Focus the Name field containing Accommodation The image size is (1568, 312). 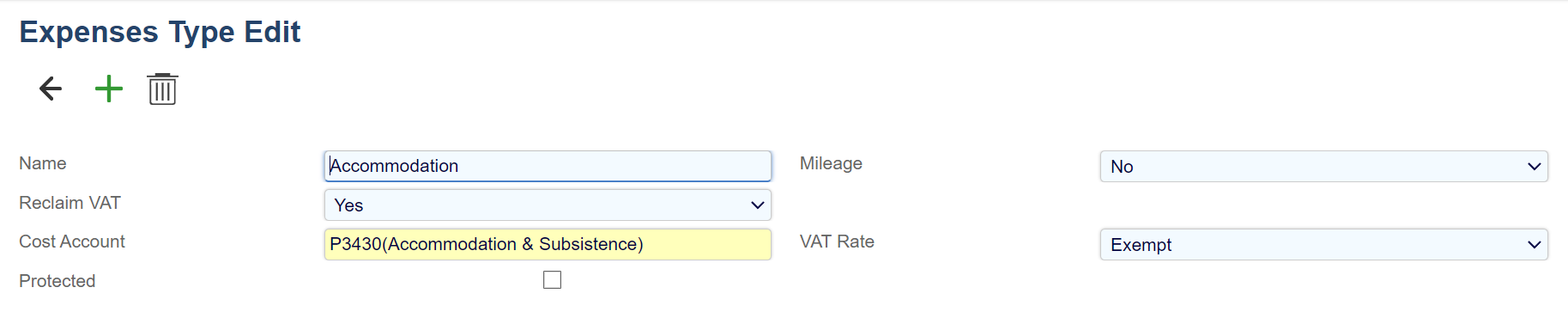click(x=548, y=166)
